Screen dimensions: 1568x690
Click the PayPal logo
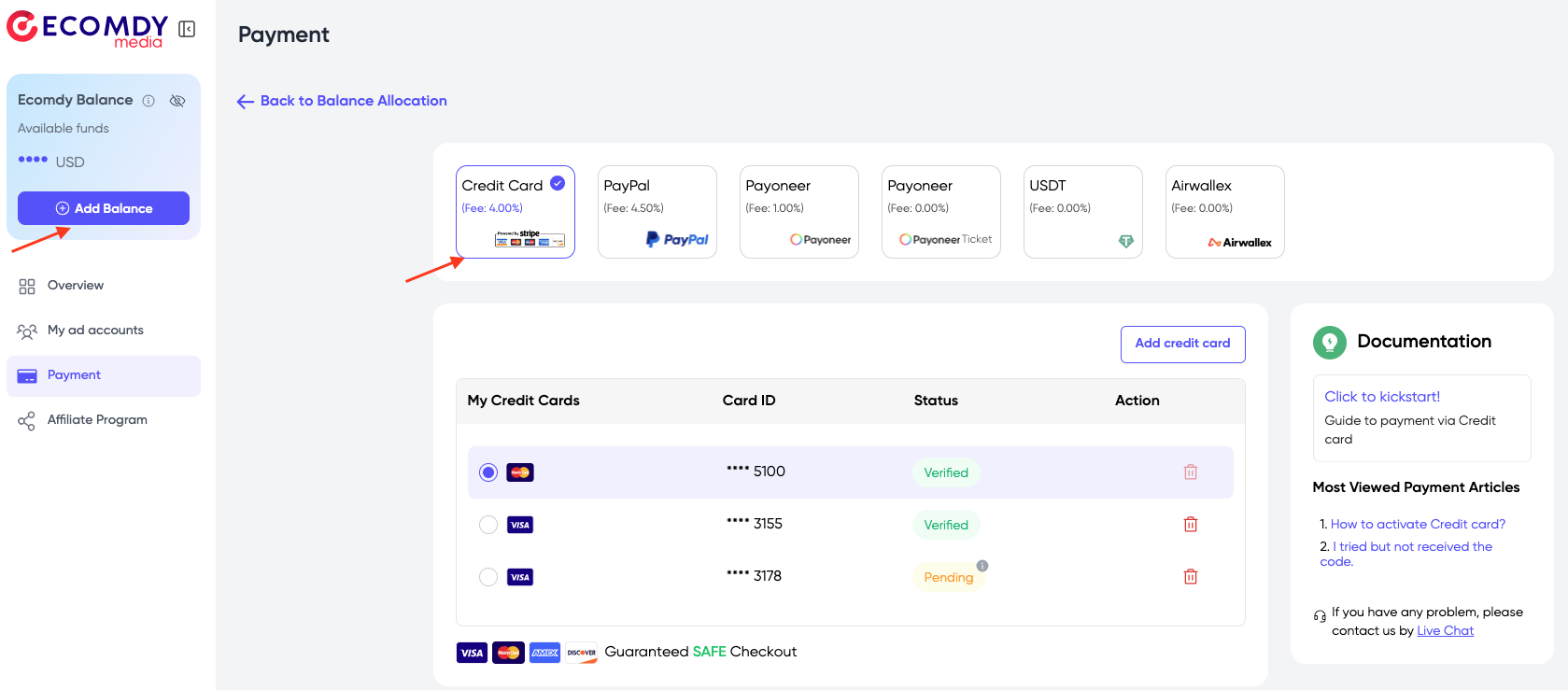click(x=677, y=240)
